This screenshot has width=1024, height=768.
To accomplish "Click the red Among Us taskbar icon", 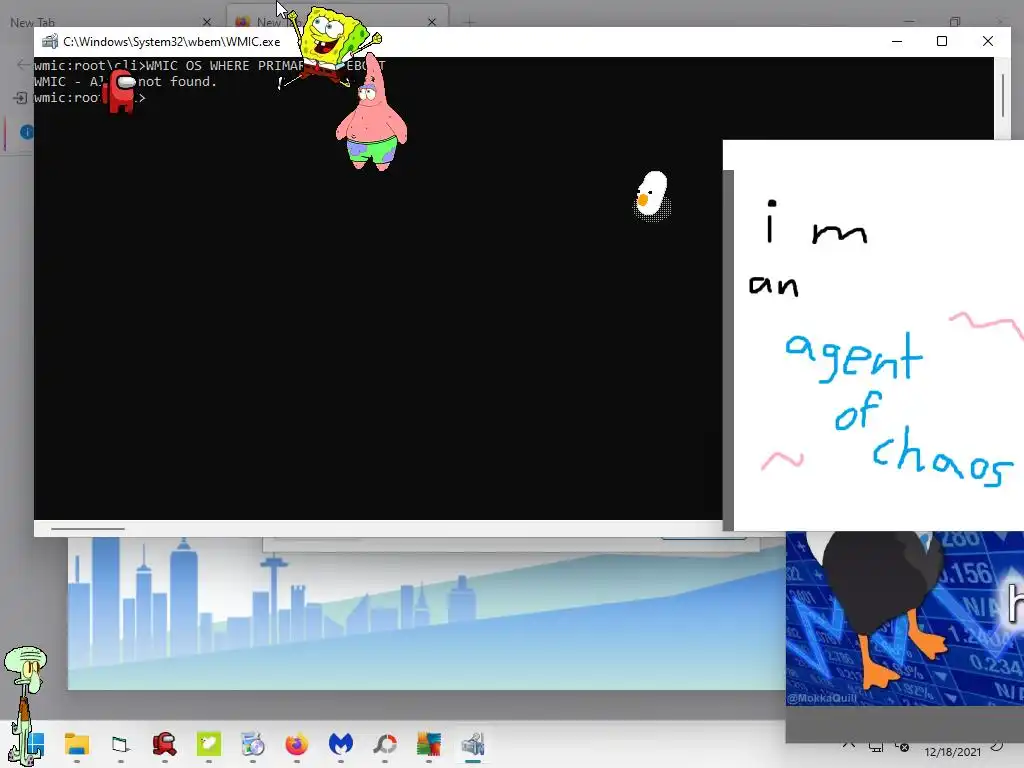I will (164, 744).
